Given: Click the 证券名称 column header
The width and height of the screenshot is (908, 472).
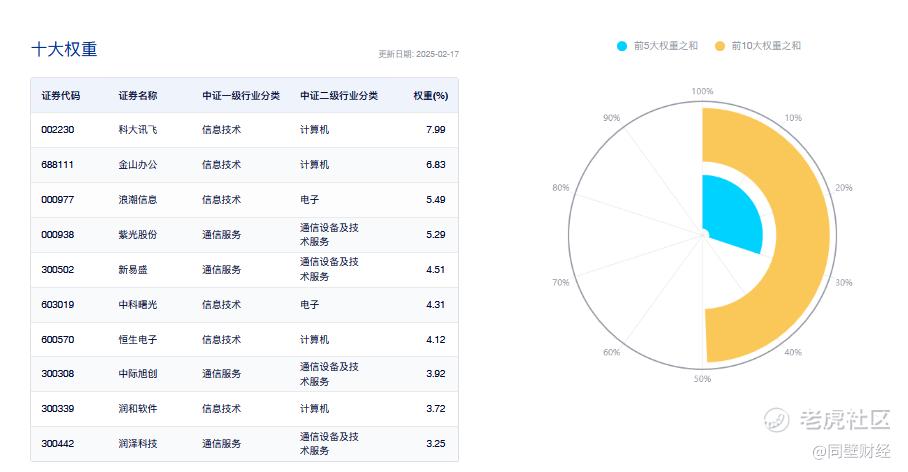Looking at the screenshot, I should point(138,96).
